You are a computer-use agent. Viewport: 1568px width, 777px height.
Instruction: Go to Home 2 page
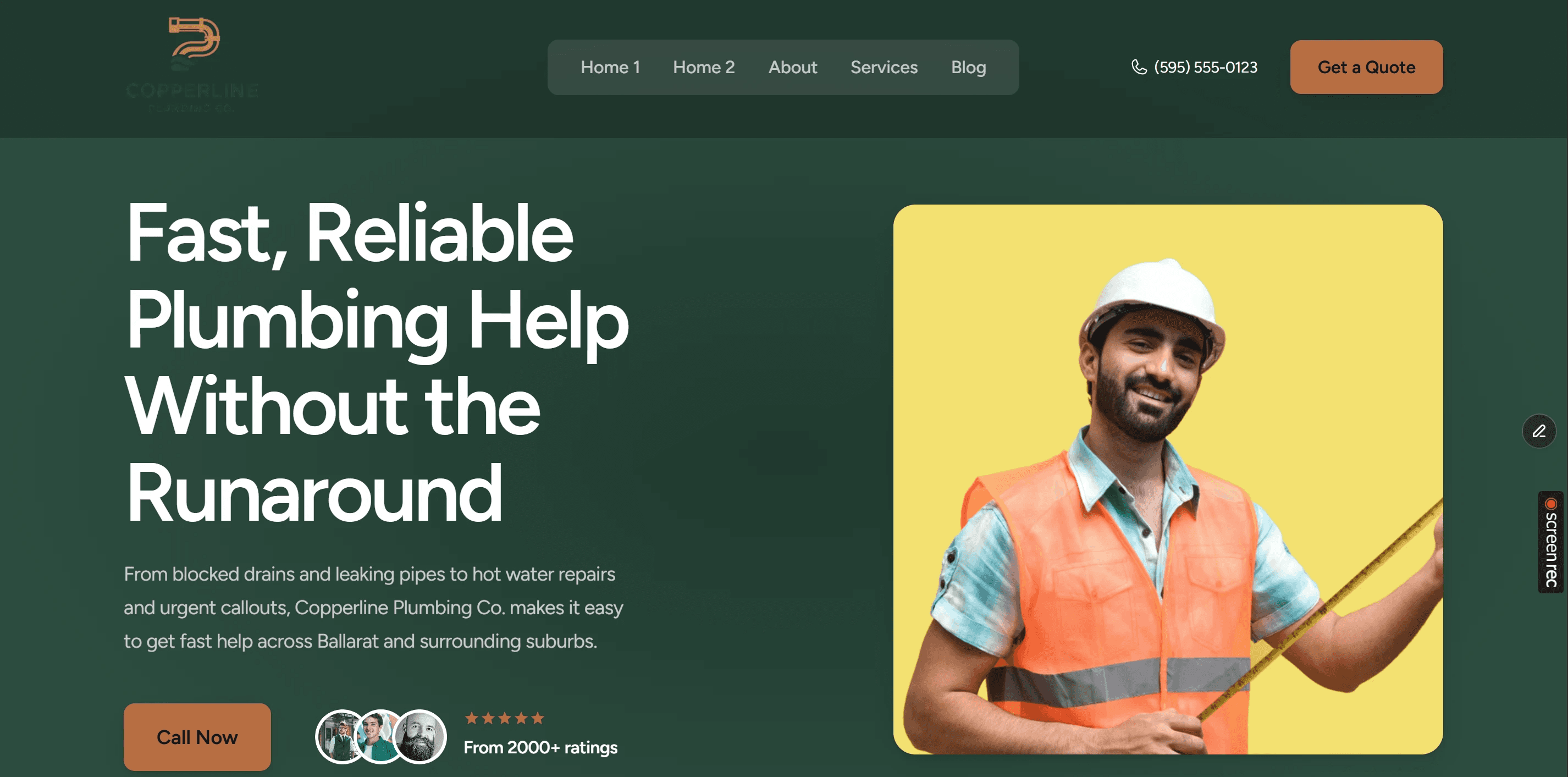[x=703, y=68]
